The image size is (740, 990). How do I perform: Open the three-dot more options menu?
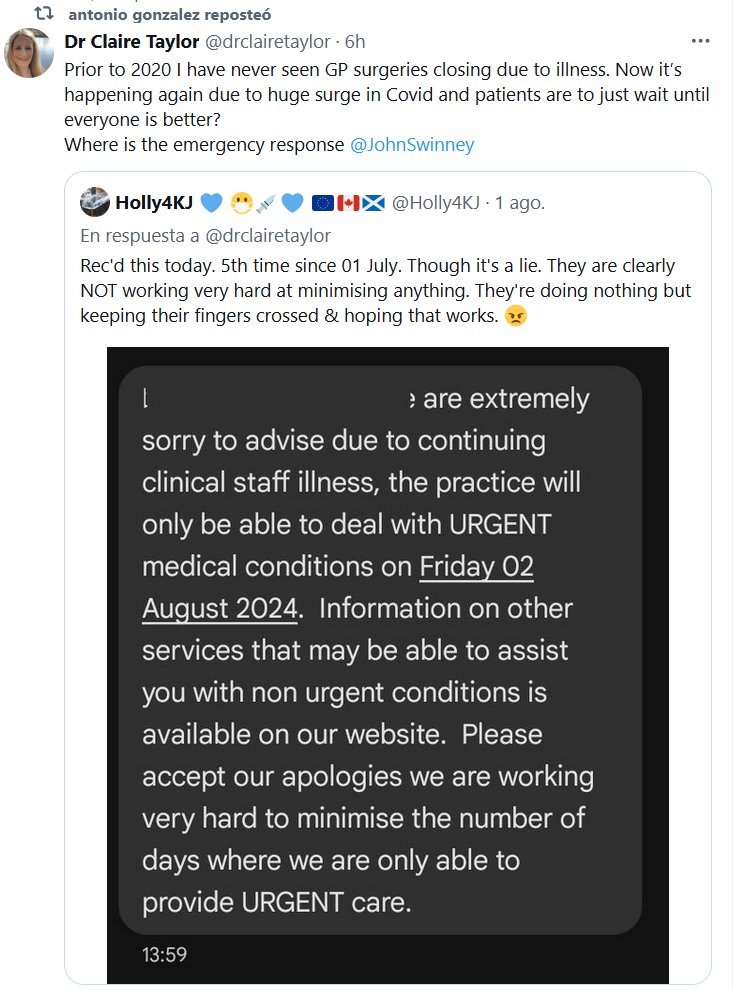tap(700, 41)
